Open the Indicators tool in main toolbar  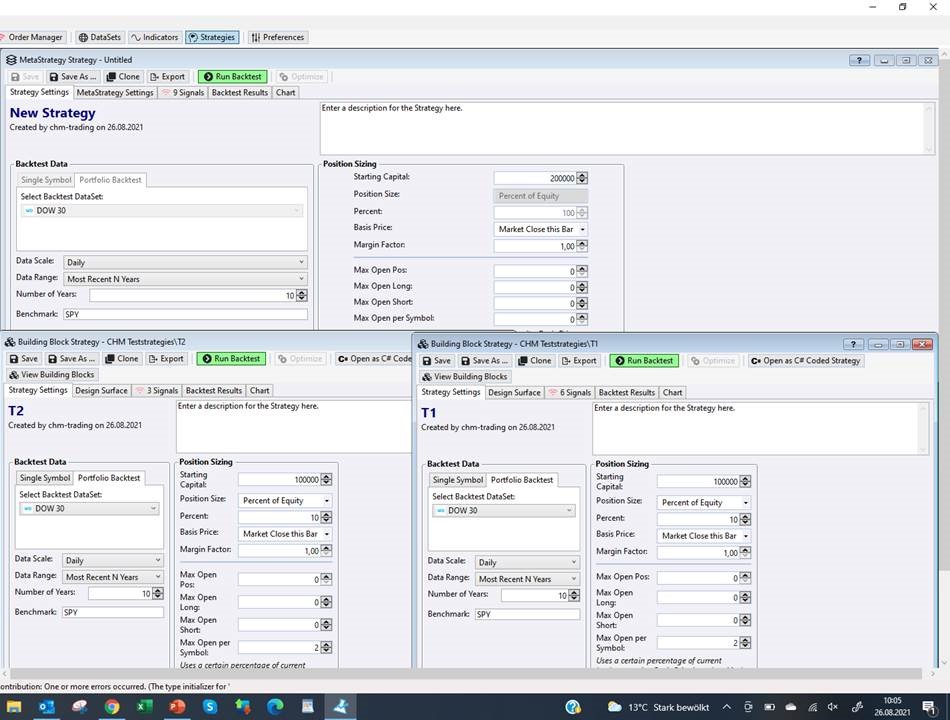tap(154, 37)
